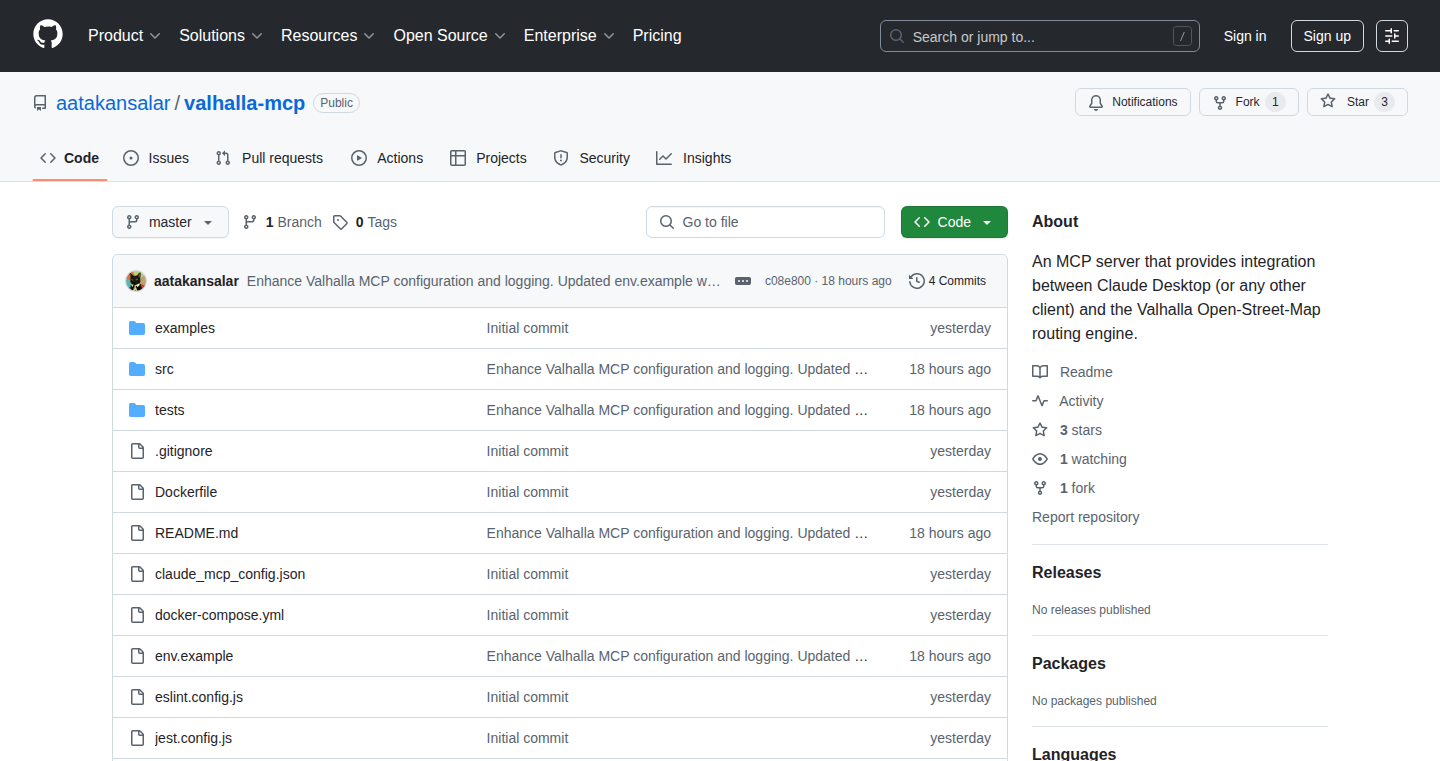Screen dimensions: 1440x761
Task: Click the Notifications bell icon
Action: pyautogui.click(x=1096, y=102)
